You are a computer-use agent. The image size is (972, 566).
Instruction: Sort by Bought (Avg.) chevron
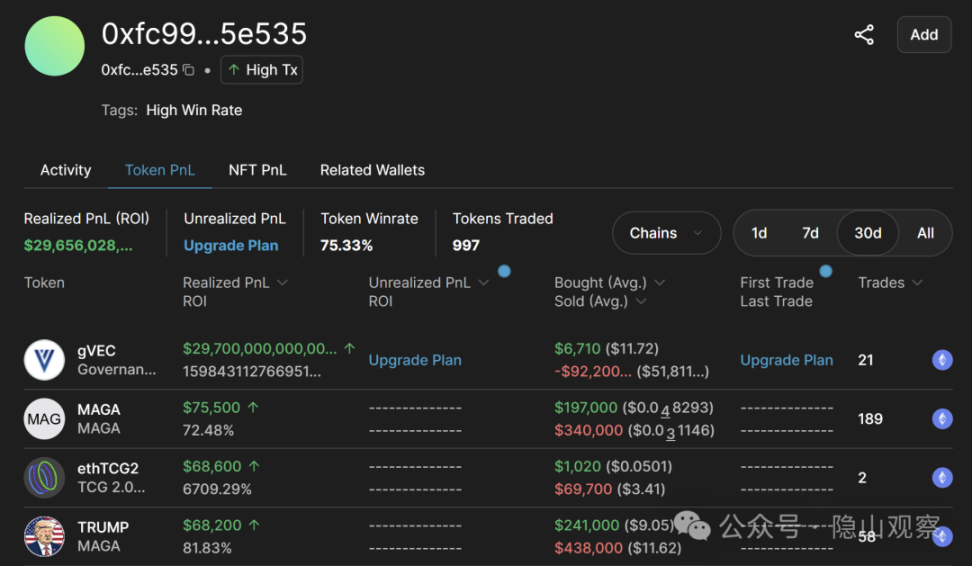coord(660,283)
